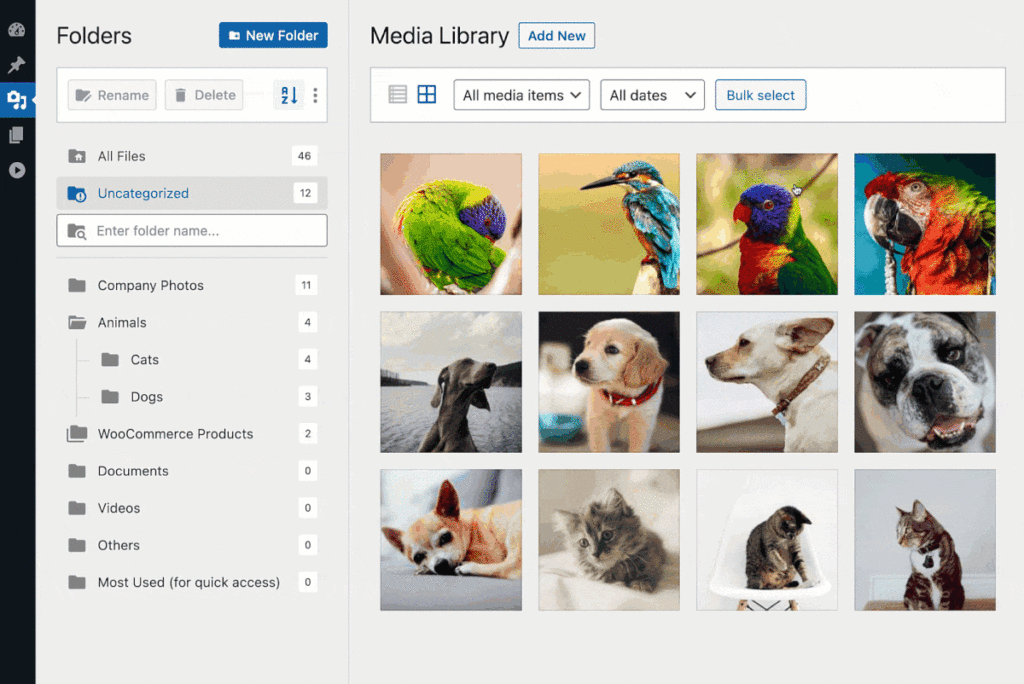Image resolution: width=1024 pixels, height=684 pixels.
Task: Switch to list view of media
Action: point(398,95)
